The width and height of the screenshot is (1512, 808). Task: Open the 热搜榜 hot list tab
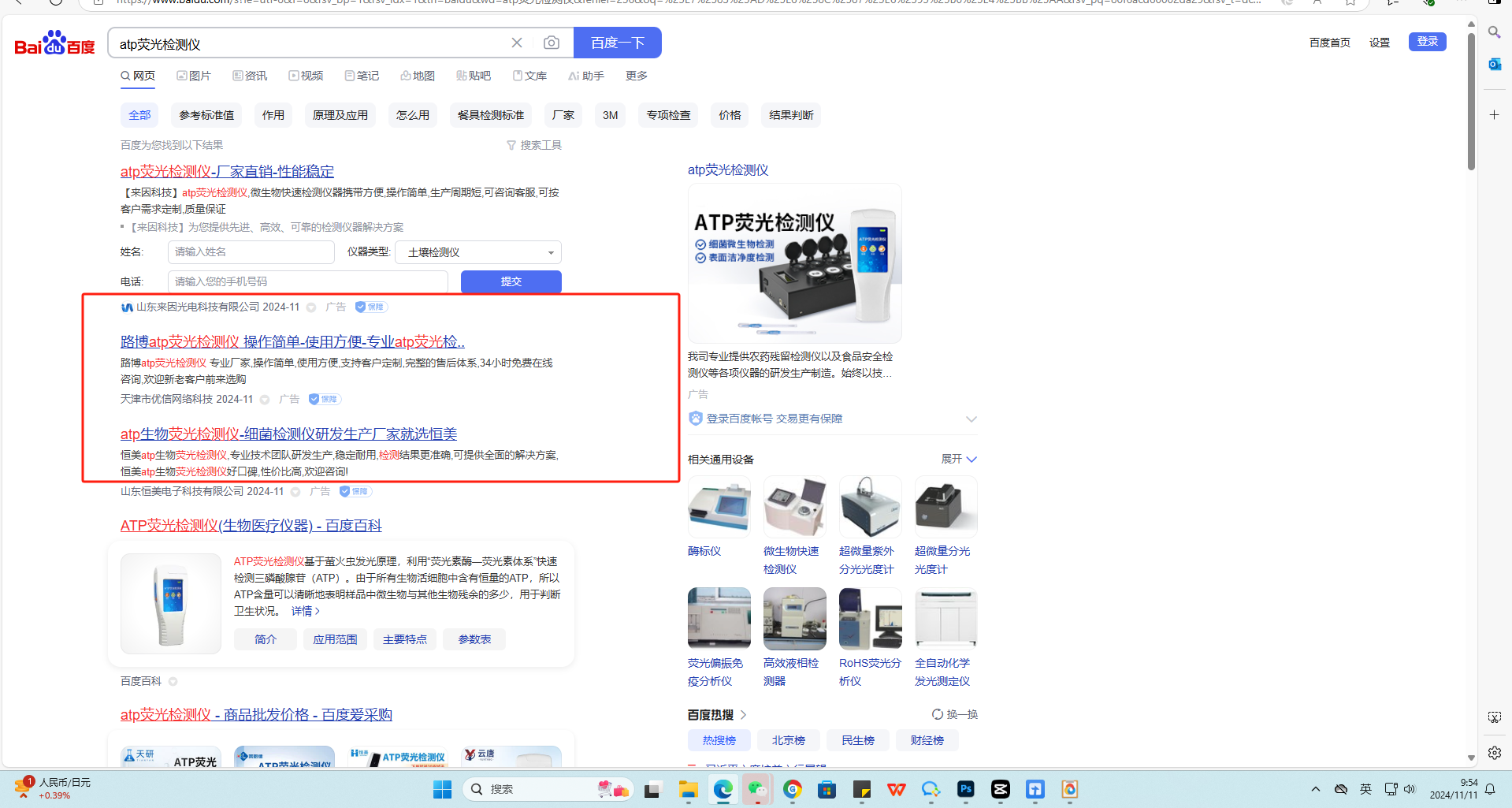coord(719,740)
